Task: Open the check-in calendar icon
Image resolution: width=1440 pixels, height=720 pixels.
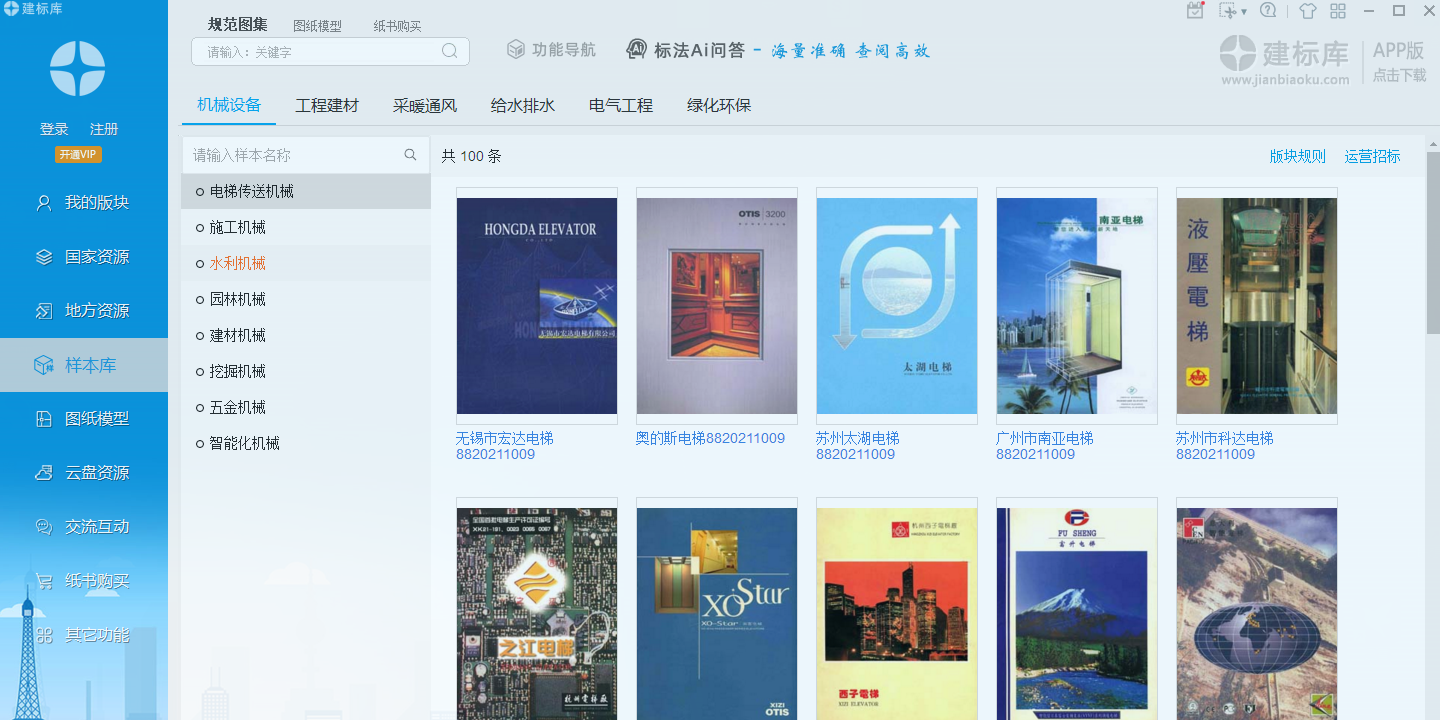Action: pos(1195,10)
